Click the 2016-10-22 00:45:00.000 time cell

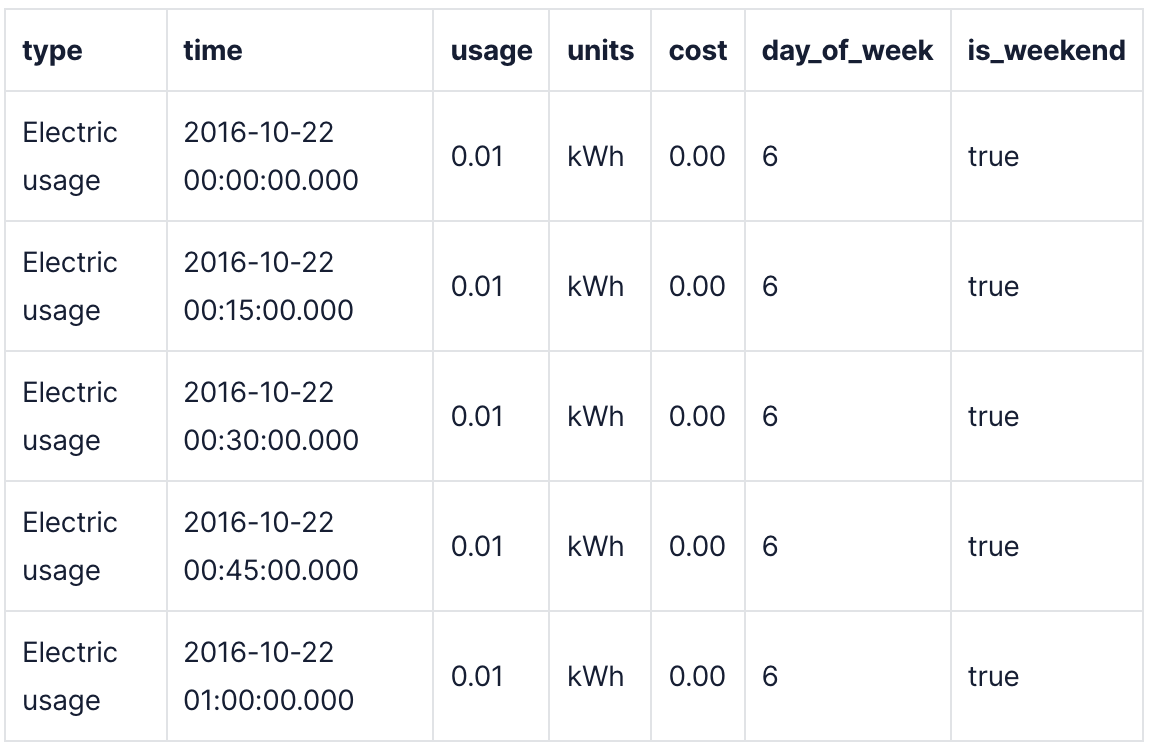click(271, 546)
